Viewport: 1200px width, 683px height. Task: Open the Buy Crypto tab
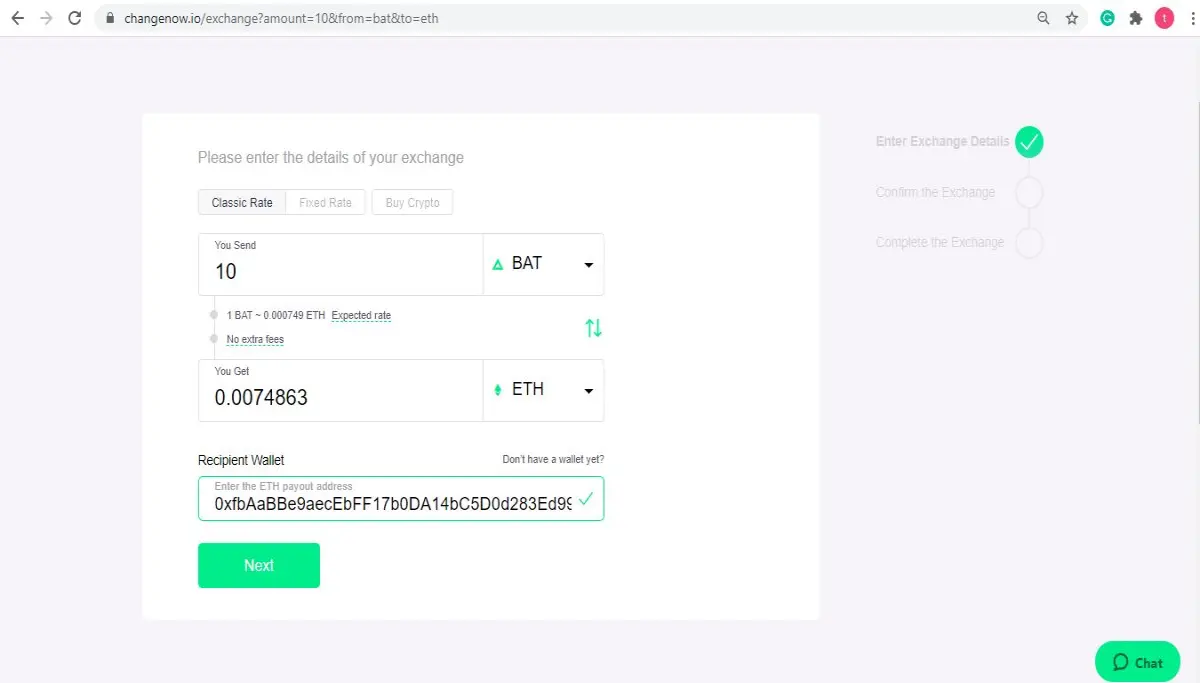[412, 202]
